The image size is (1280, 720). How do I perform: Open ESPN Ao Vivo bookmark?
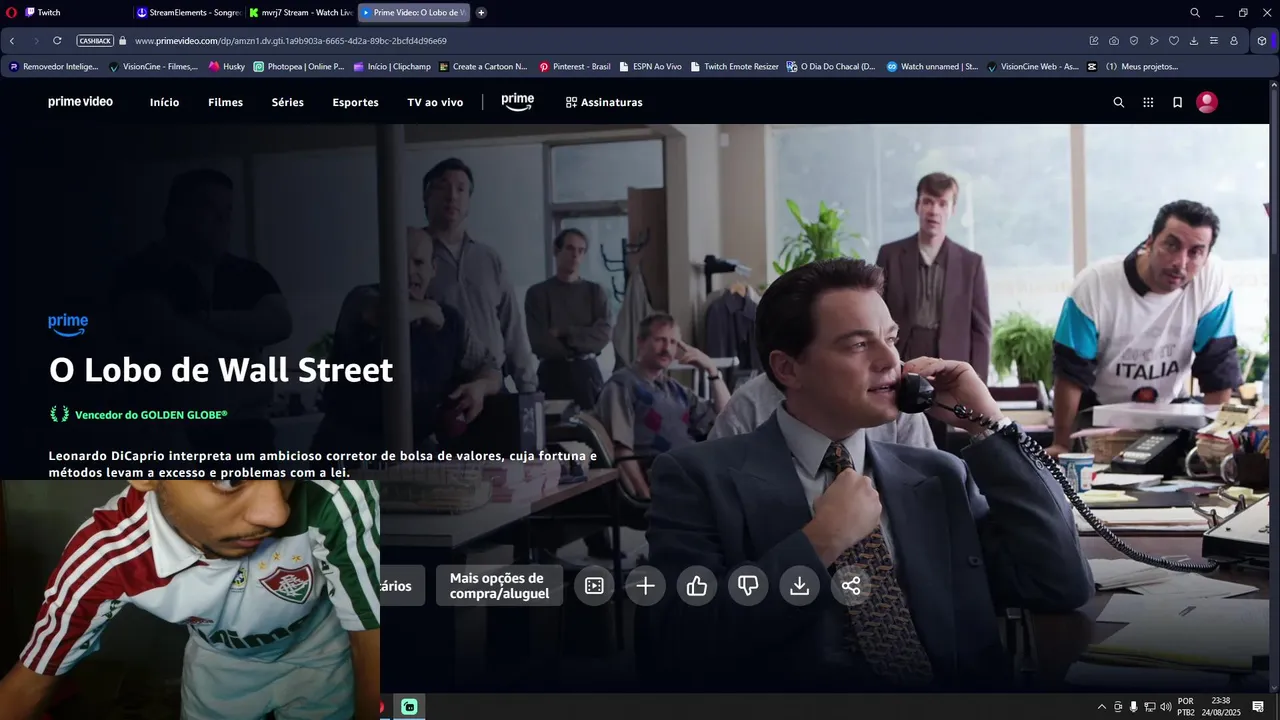tap(650, 67)
